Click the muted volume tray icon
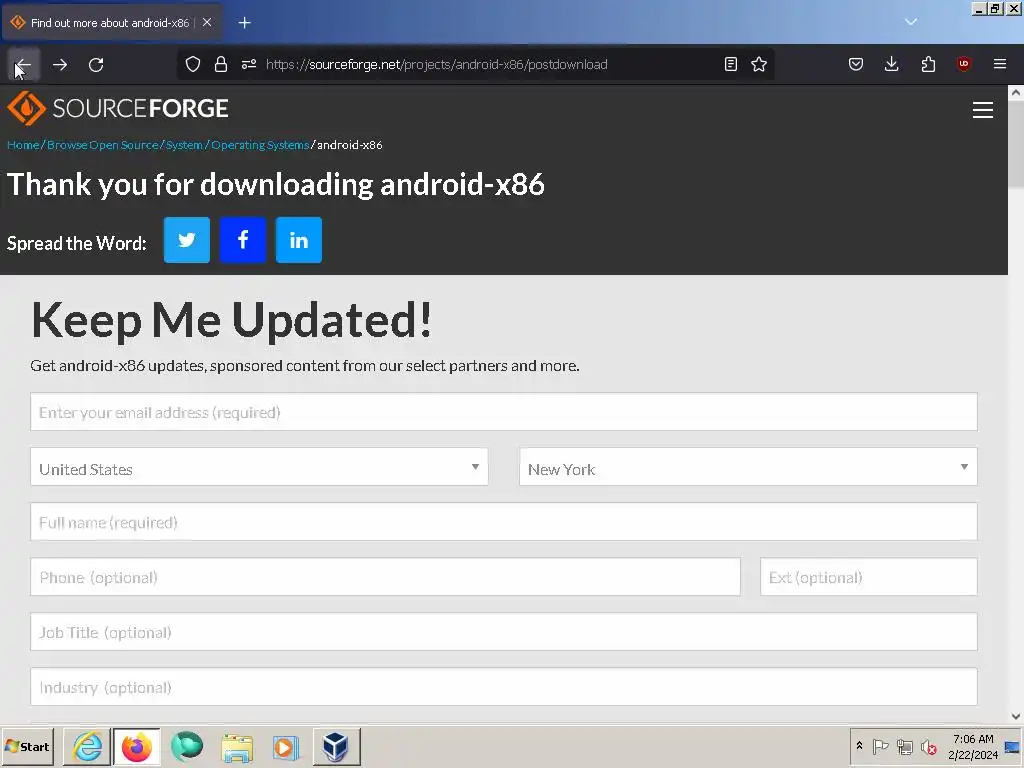This screenshot has height=768, width=1024. 929,746
